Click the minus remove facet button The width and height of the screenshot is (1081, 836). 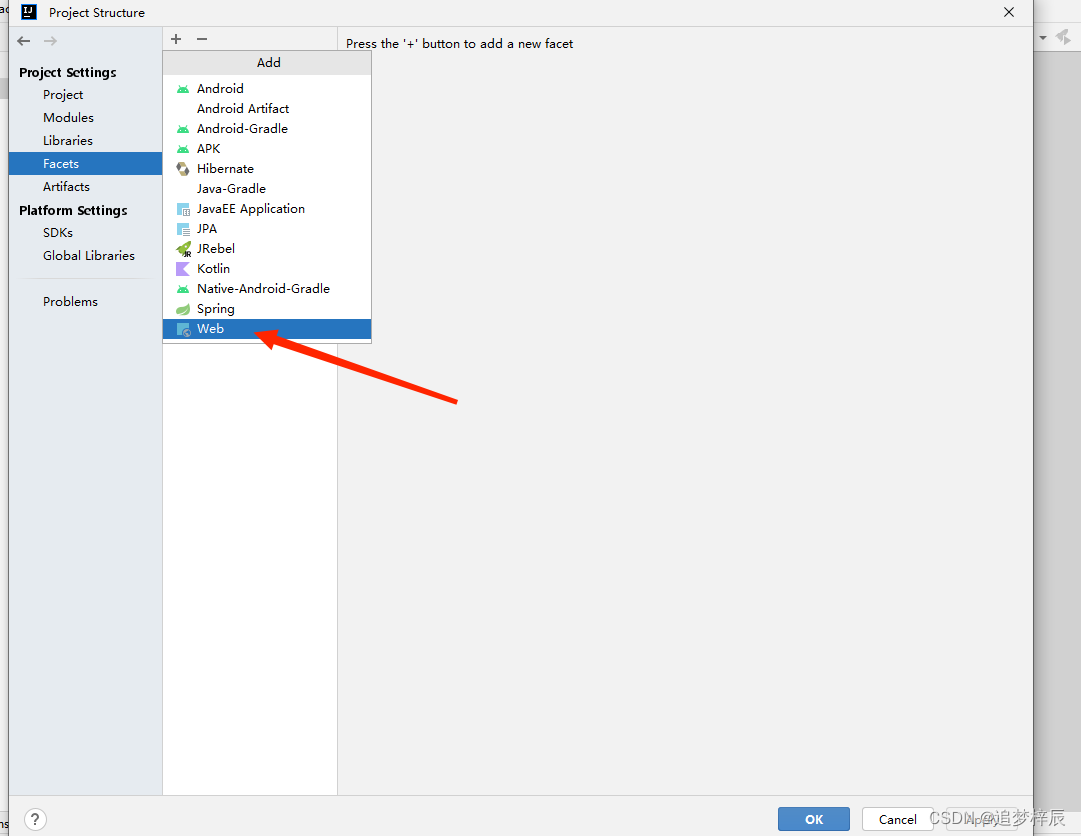click(202, 39)
